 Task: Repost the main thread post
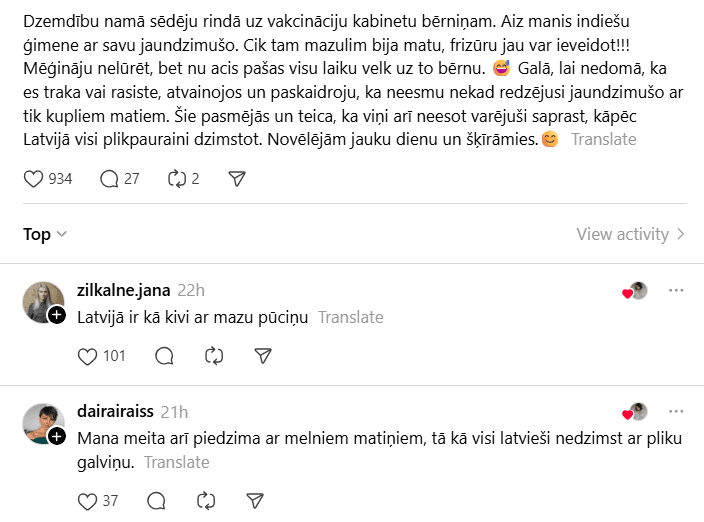pyautogui.click(x=177, y=179)
